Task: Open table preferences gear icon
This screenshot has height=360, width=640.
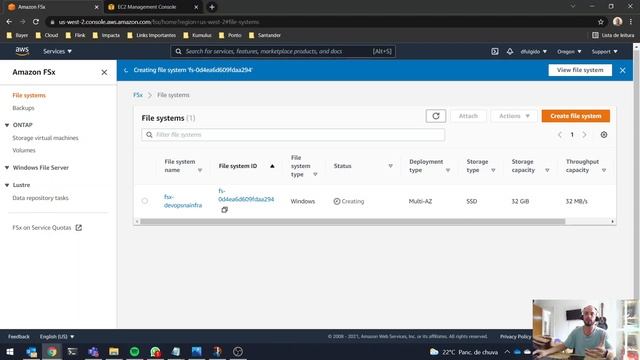Action: 604,135
